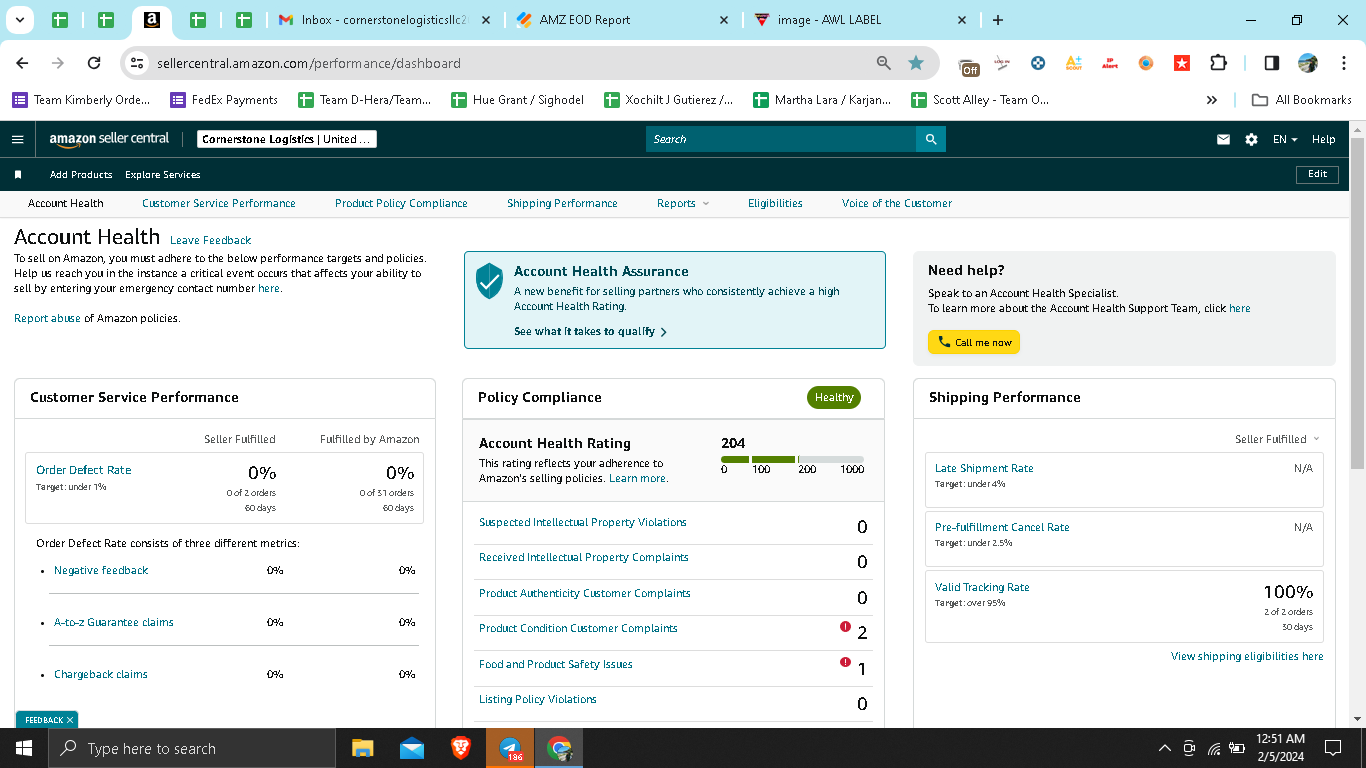Open the Chrome tab search dropdown
The width and height of the screenshot is (1366, 768).
click(x=20, y=20)
